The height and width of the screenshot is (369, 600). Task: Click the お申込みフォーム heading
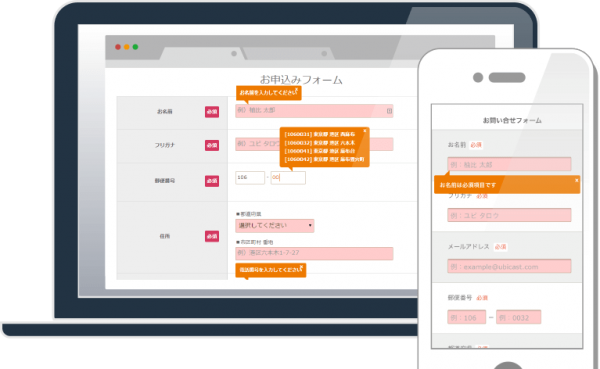(301, 80)
